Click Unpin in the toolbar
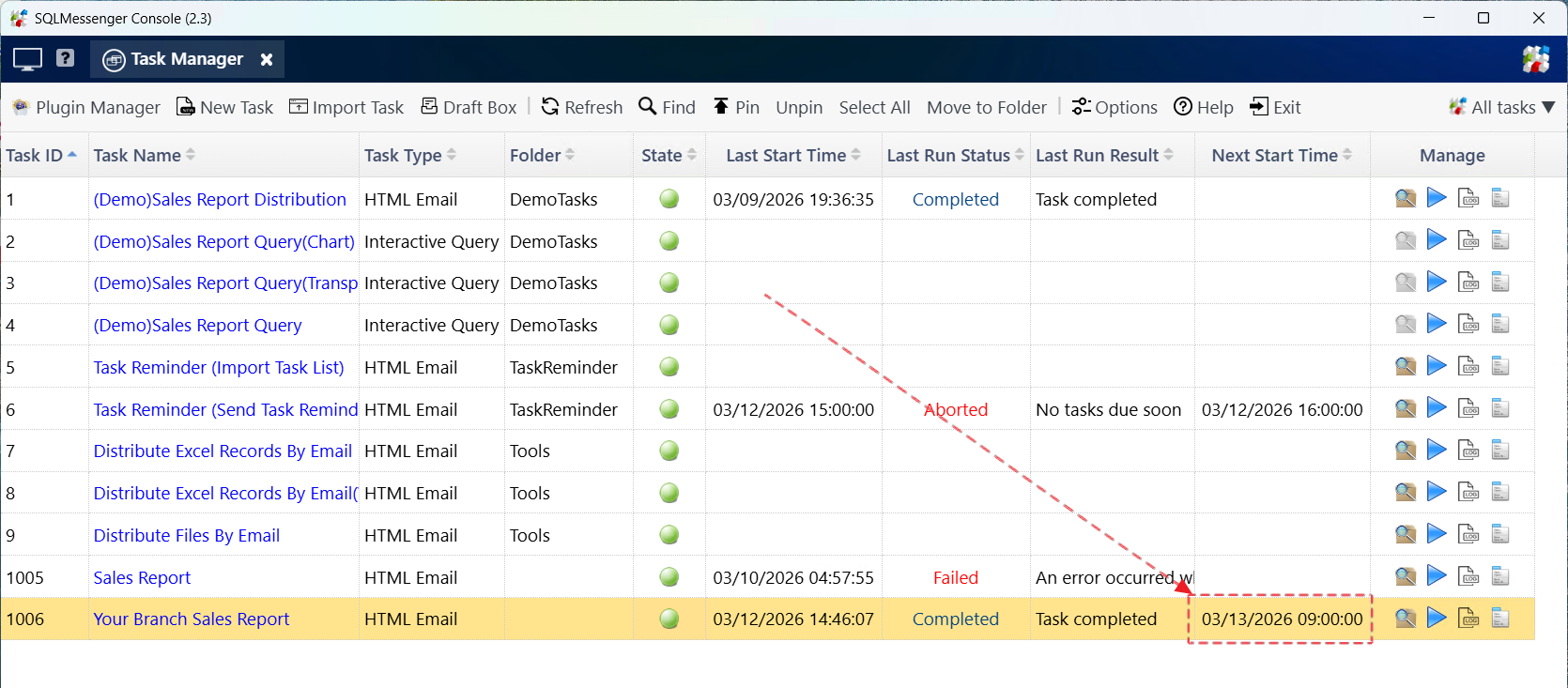The width and height of the screenshot is (1568, 688). (799, 107)
